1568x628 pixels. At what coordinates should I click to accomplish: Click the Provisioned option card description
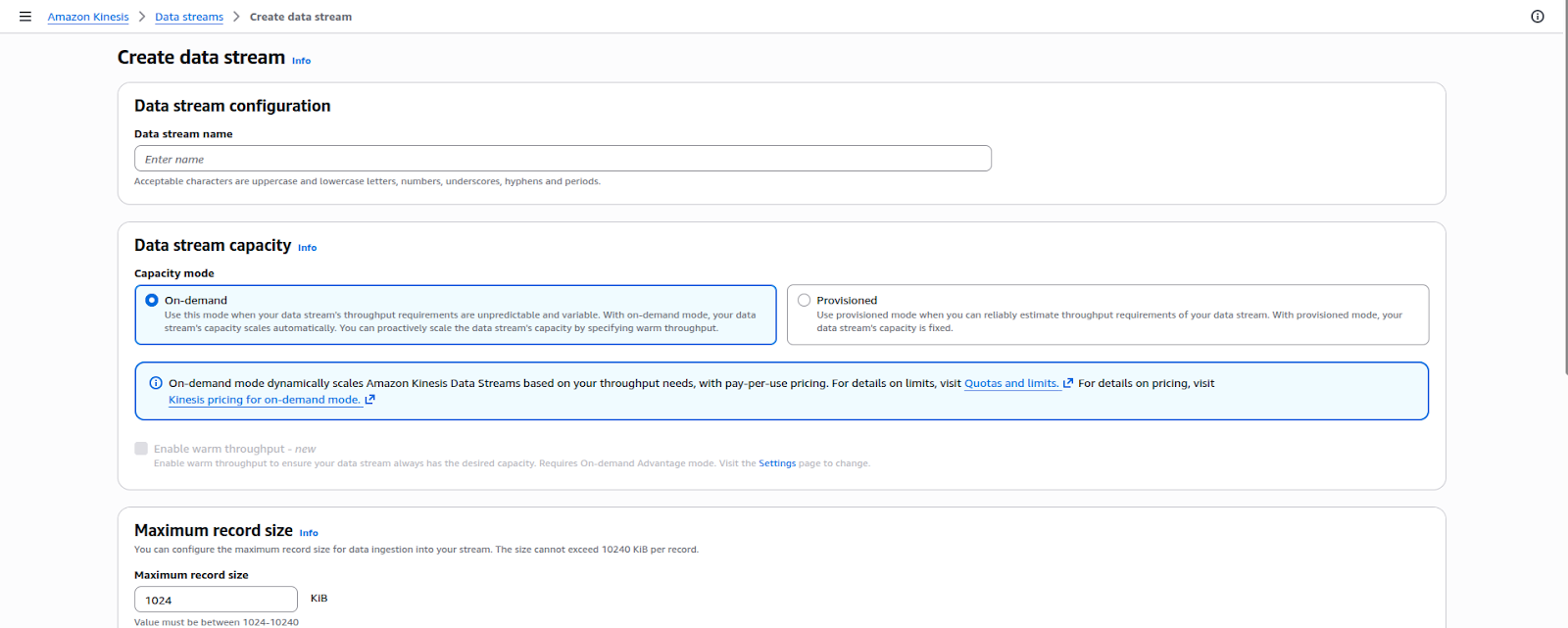click(x=1109, y=321)
